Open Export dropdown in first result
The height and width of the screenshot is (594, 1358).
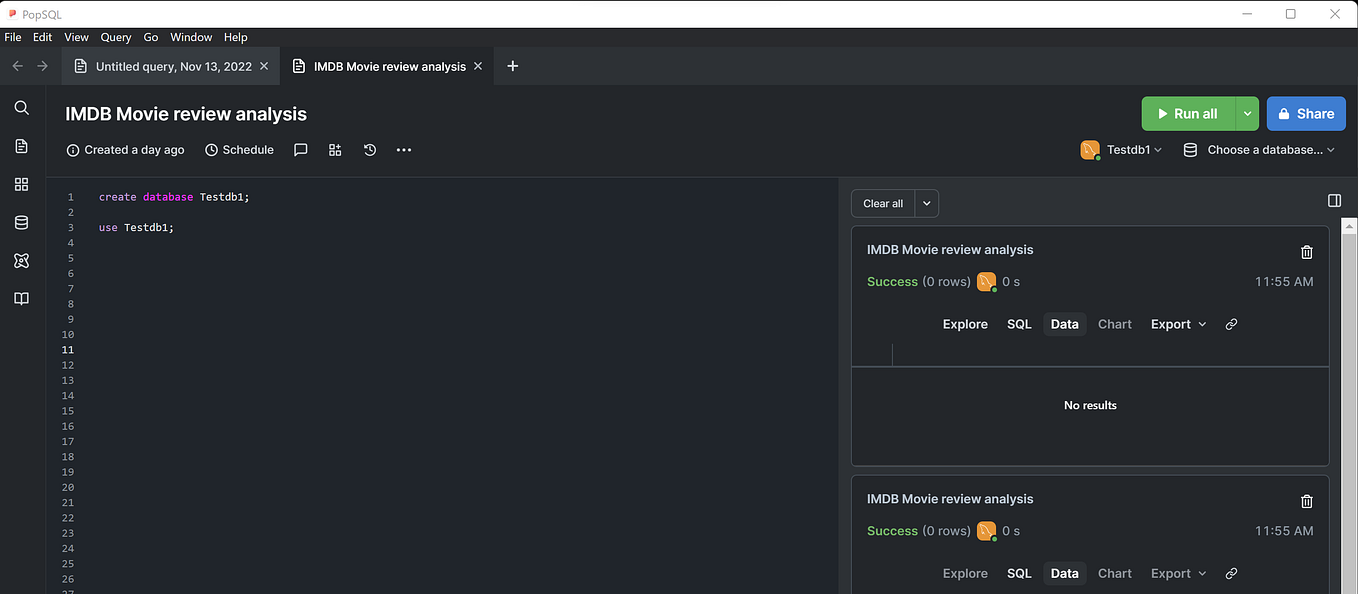pos(1178,324)
